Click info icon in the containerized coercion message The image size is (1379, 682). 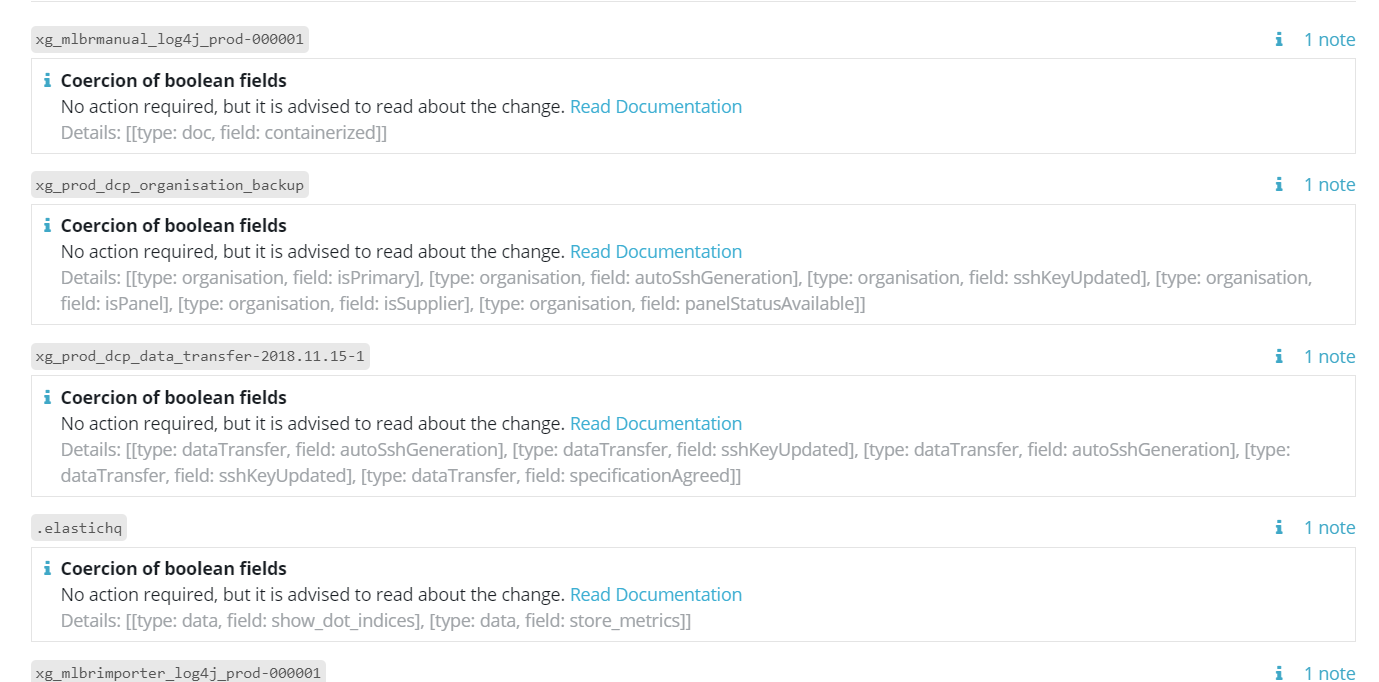(47, 81)
